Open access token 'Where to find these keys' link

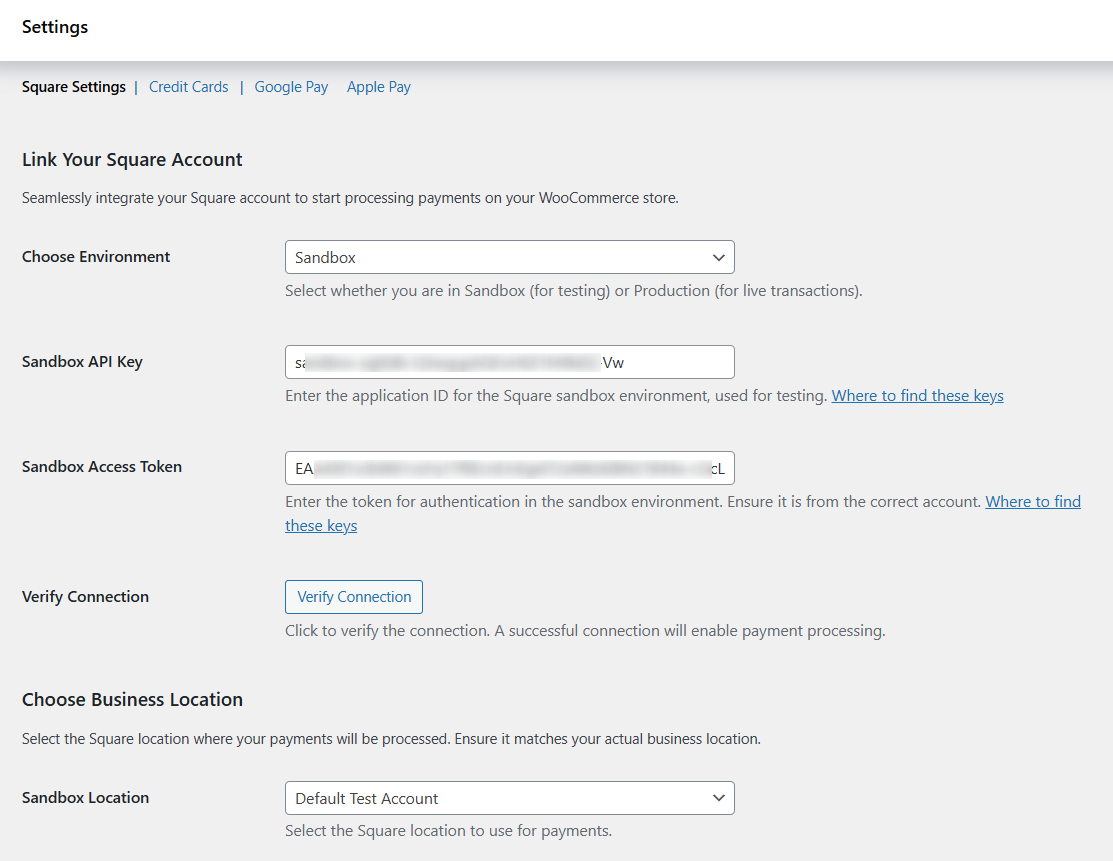pyautogui.click(x=1033, y=502)
